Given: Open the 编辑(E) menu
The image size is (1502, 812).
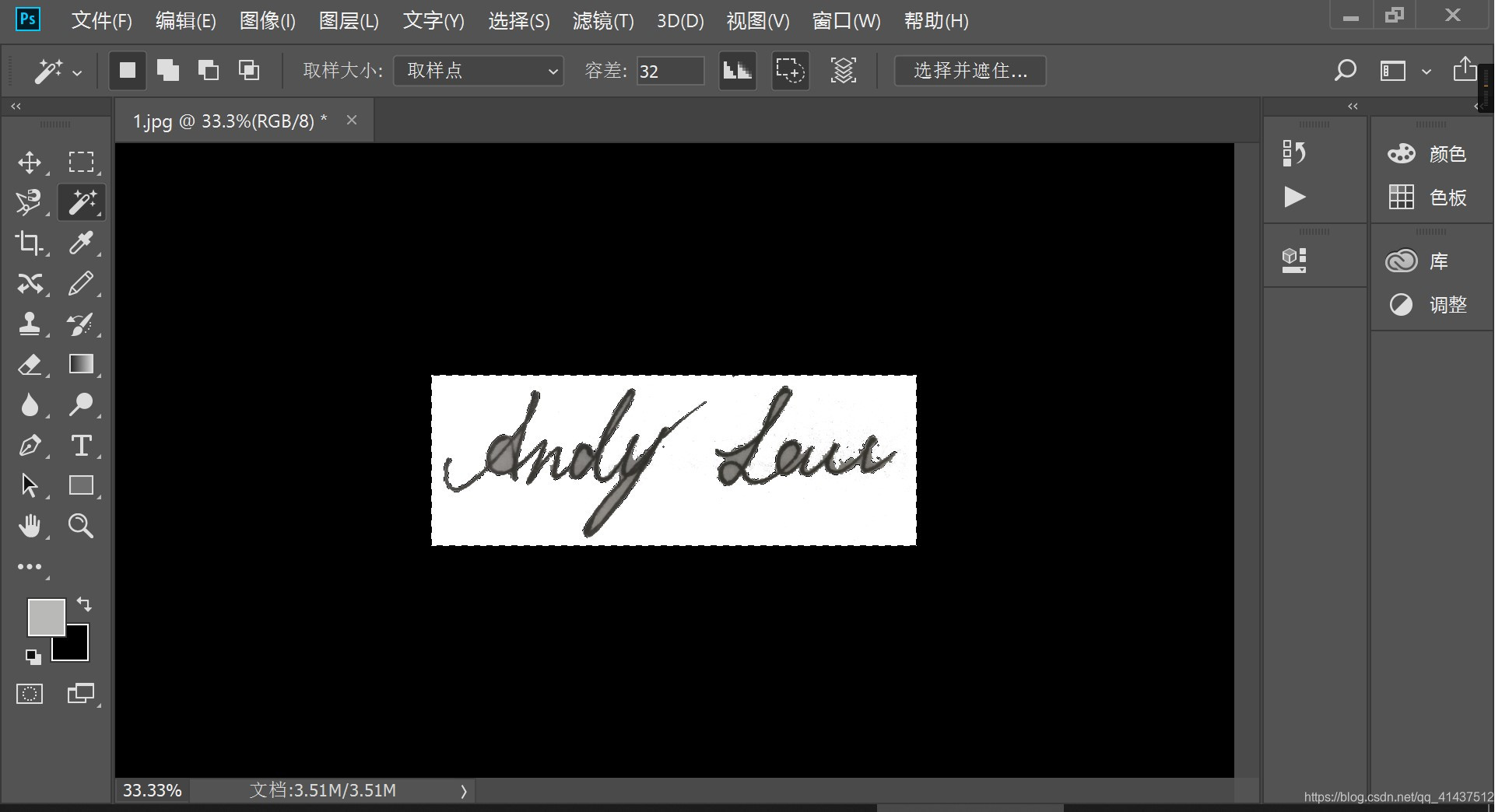Looking at the screenshot, I should (x=186, y=21).
